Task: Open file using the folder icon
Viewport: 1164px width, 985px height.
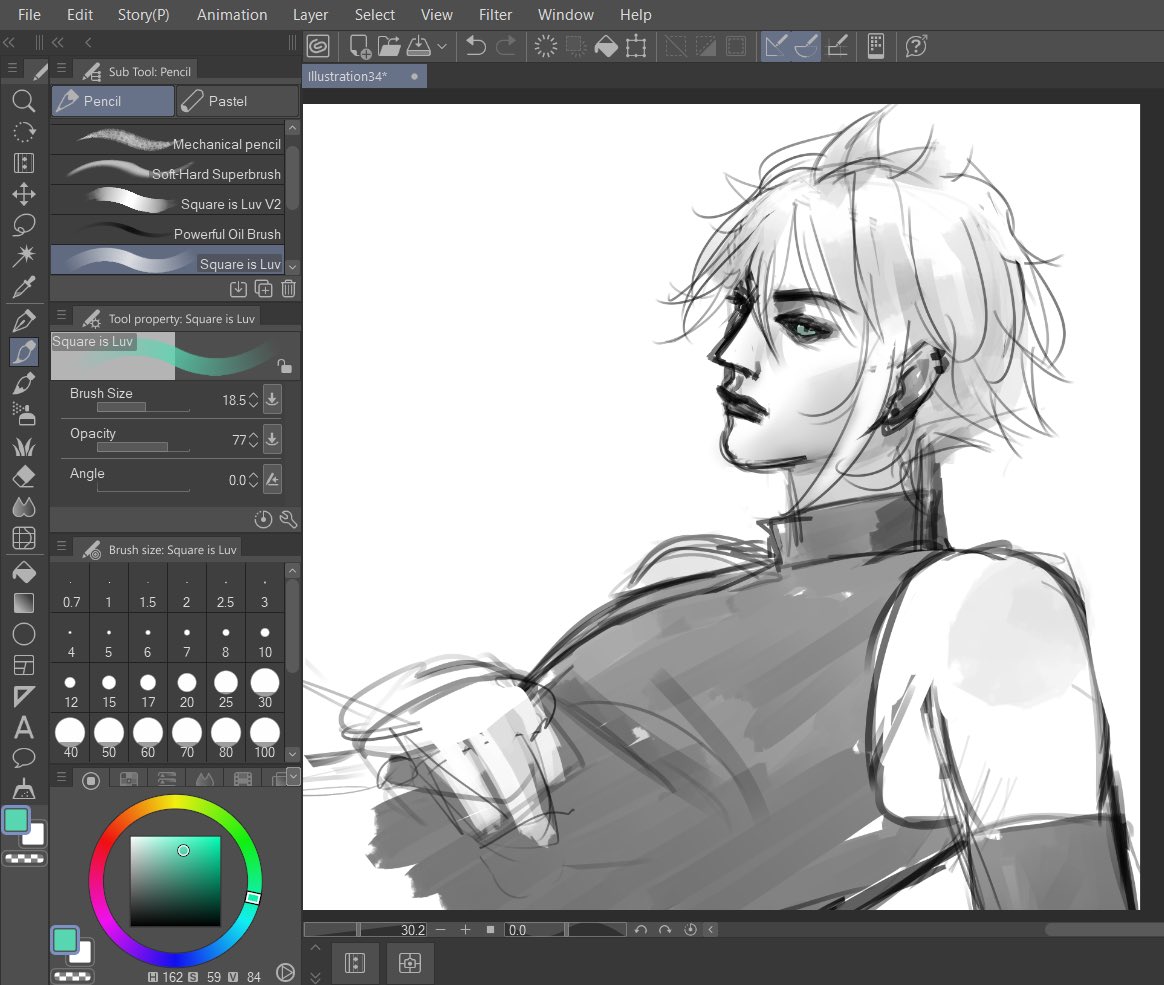Action: click(x=389, y=46)
